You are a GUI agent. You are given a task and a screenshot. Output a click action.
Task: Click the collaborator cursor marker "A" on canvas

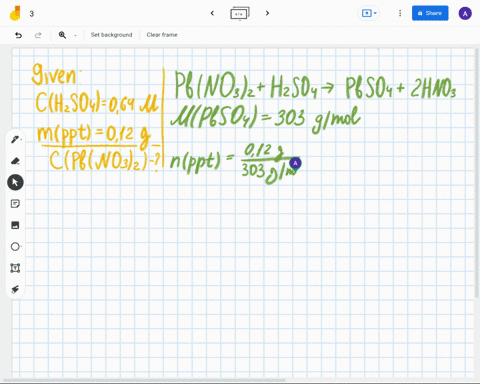(x=295, y=163)
